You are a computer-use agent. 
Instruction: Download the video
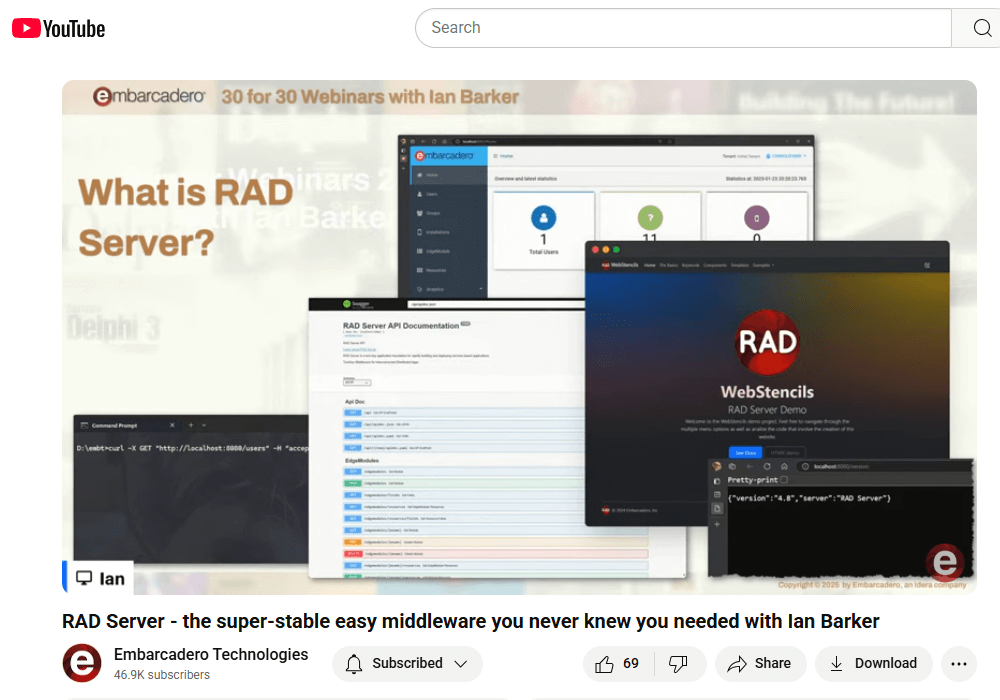pyautogui.click(x=874, y=664)
